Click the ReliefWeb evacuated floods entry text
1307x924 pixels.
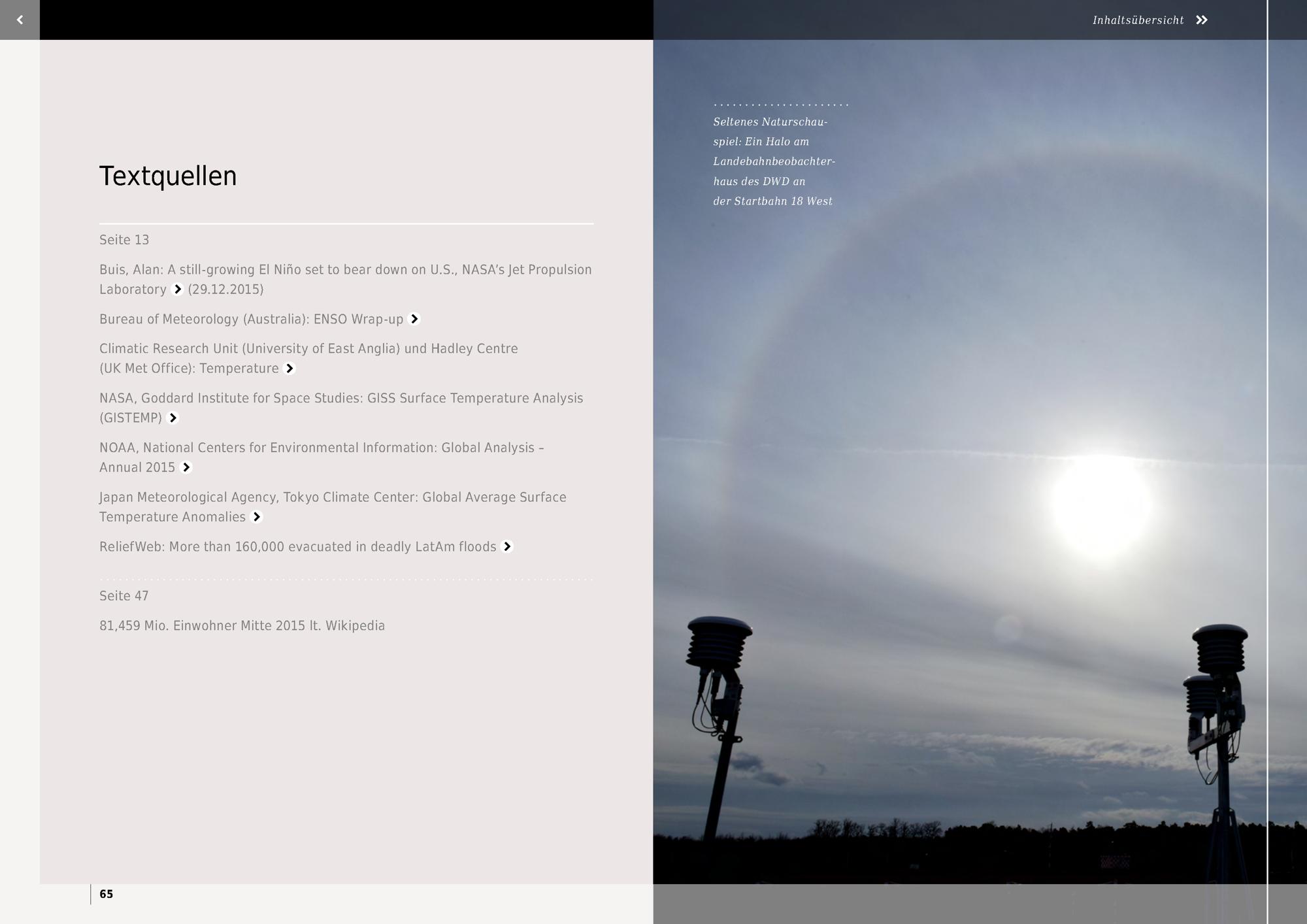[297, 547]
